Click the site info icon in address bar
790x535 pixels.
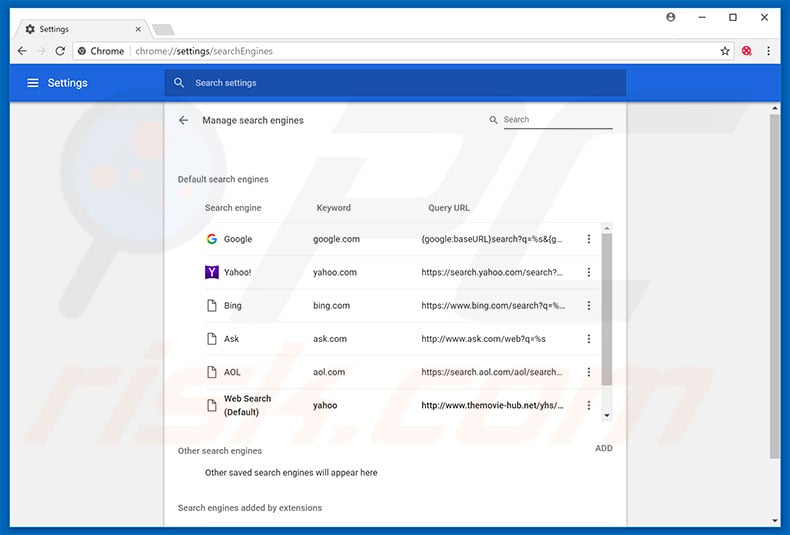pyautogui.click(x=82, y=51)
